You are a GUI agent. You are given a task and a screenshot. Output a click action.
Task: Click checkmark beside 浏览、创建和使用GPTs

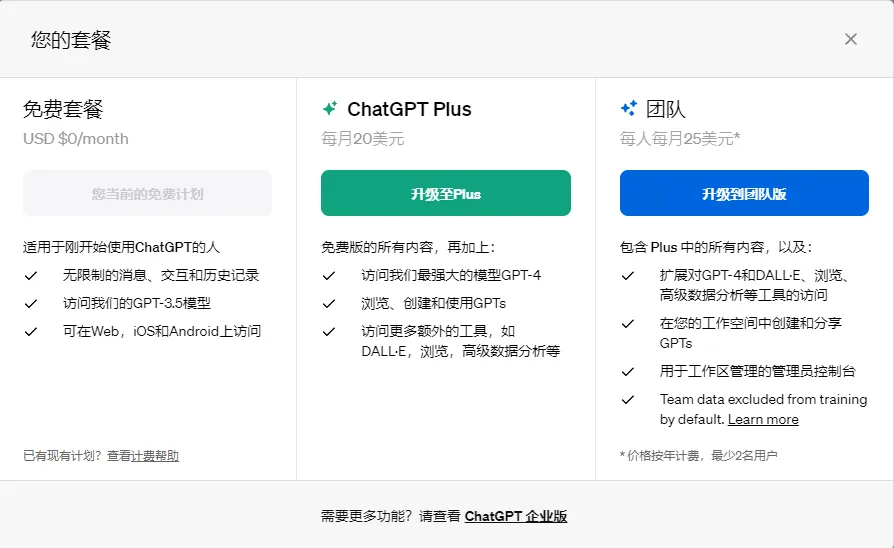(x=329, y=304)
